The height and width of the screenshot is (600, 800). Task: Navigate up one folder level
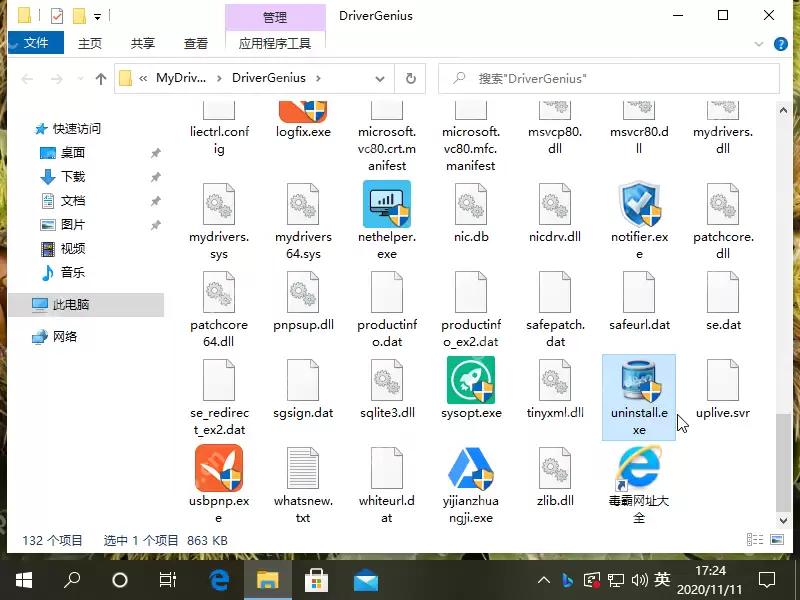[101, 77]
